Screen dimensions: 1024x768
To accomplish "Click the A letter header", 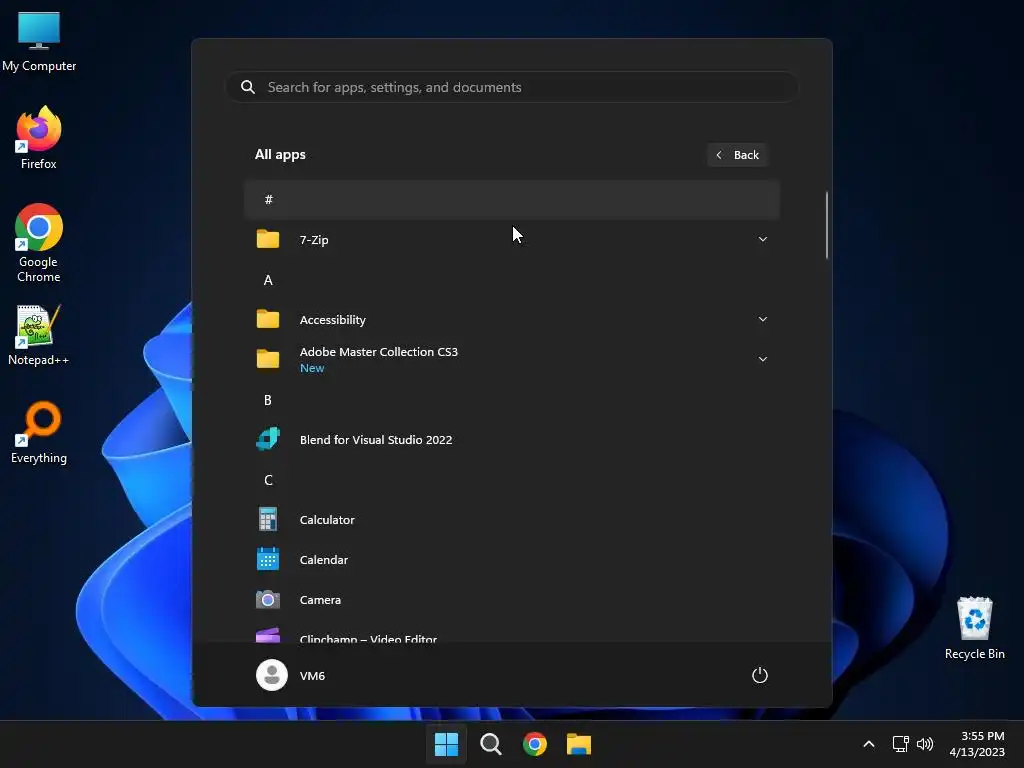I will [x=268, y=280].
